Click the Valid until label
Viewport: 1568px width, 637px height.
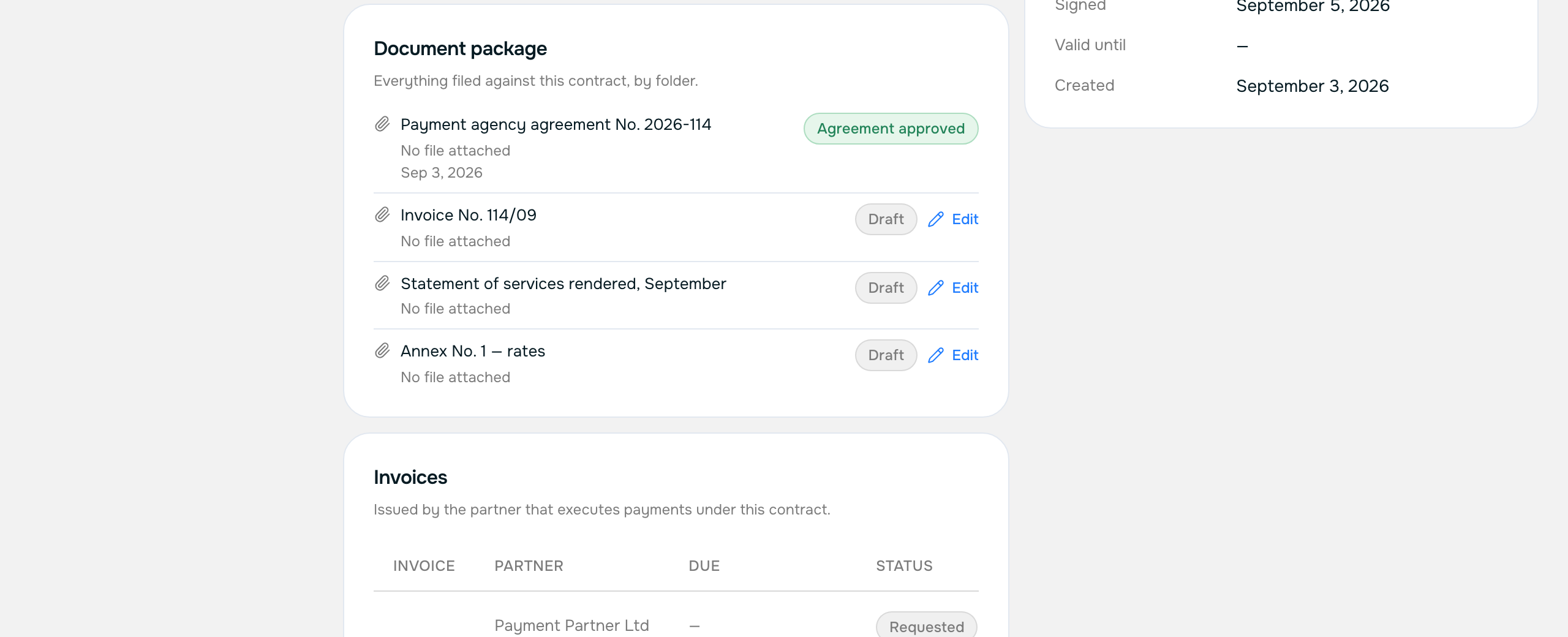pyautogui.click(x=1090, y=45)
